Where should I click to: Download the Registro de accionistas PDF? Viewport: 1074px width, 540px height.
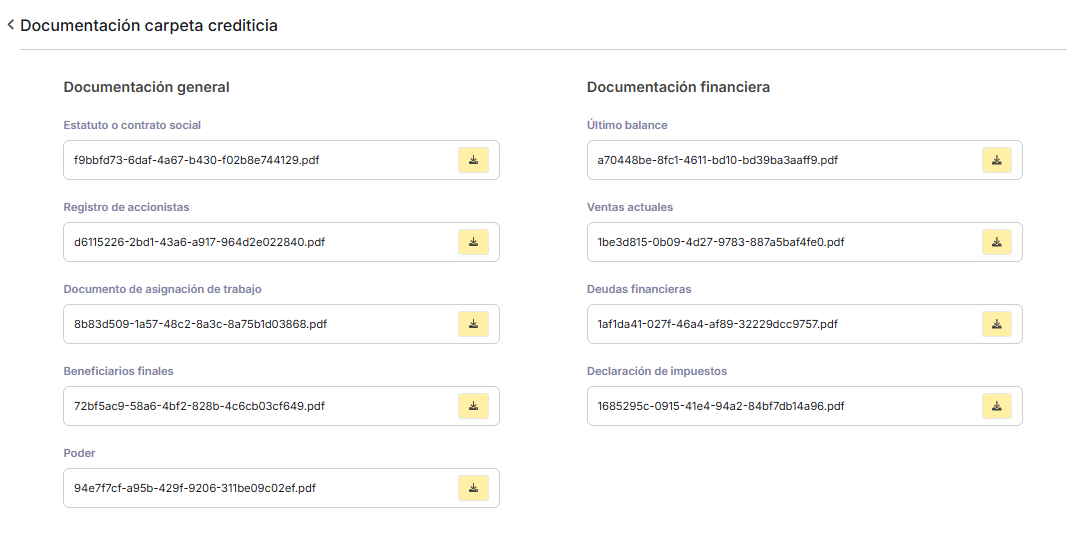[473, 242]
